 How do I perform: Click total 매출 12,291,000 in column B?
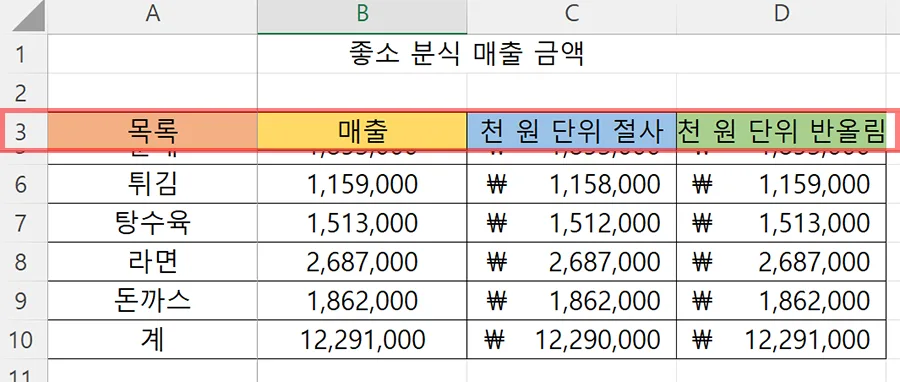pos(362,340)
